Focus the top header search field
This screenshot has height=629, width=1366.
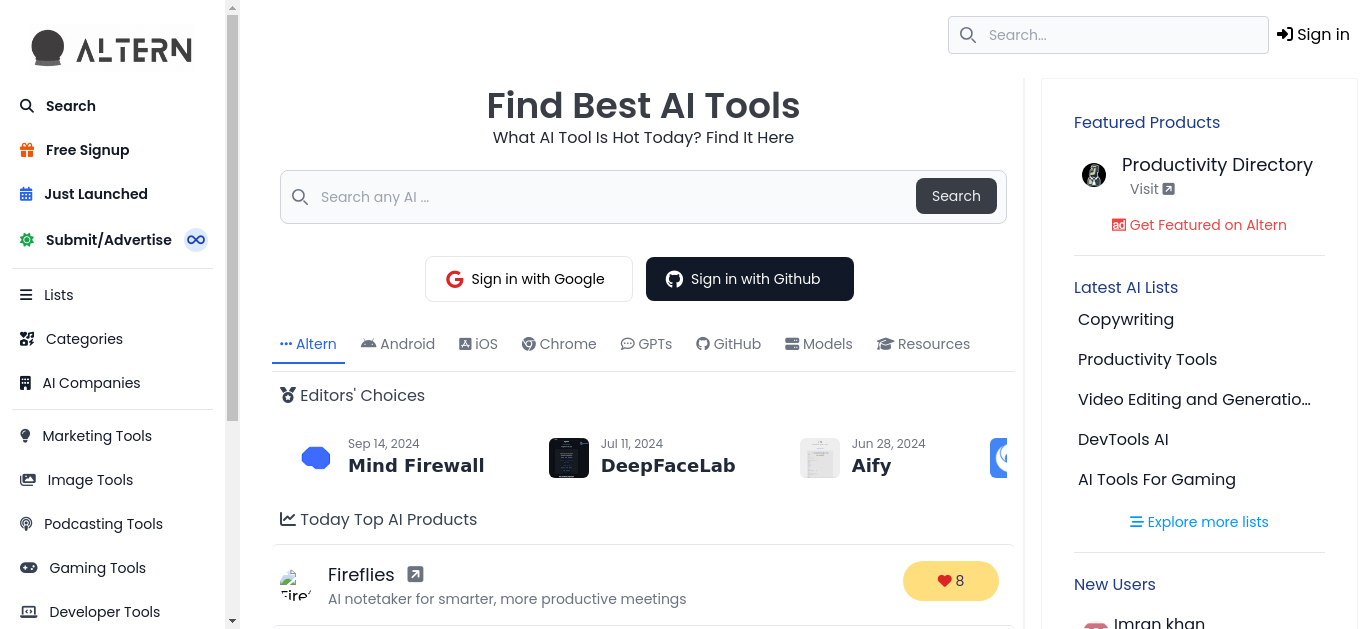tap(1108, 35)
